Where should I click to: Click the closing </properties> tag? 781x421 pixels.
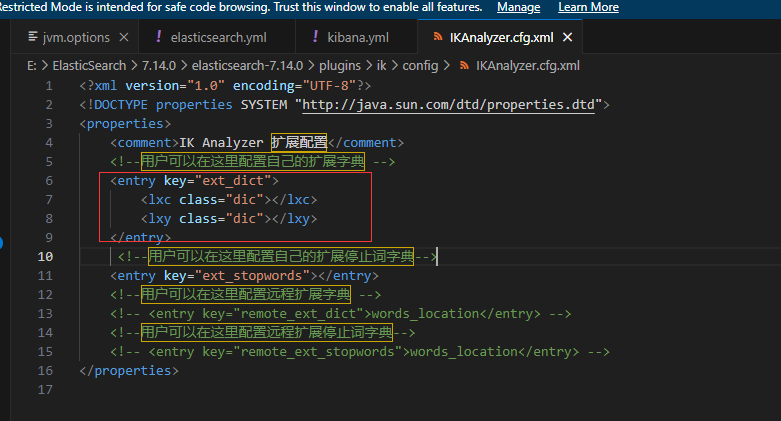pyautogui.click(x=129, y=371)
